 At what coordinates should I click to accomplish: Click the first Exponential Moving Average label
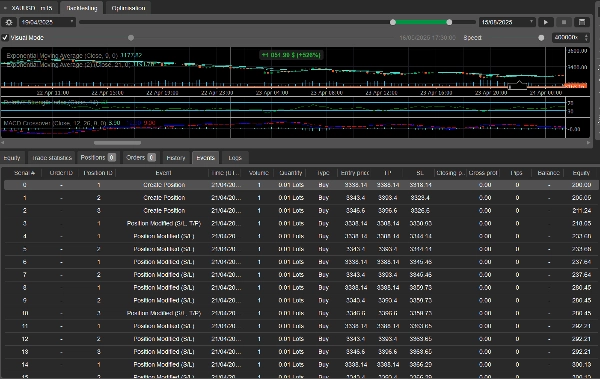(74, 56)
